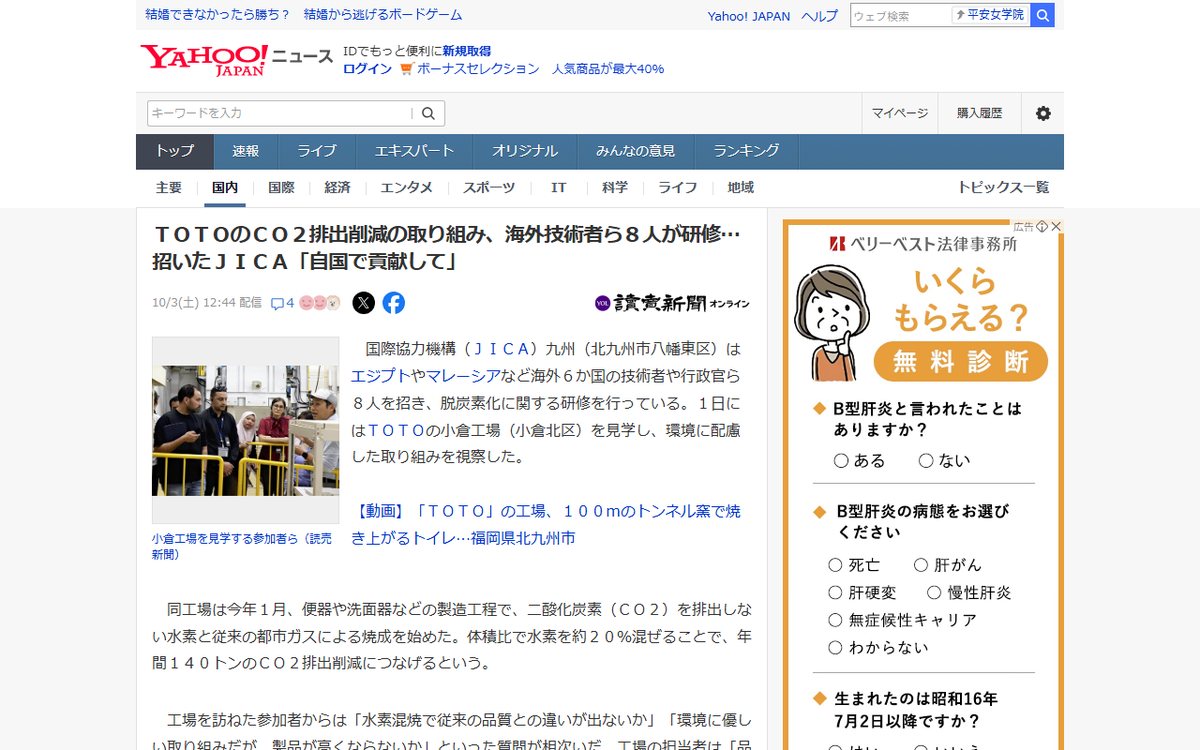Image resolution: width=1200 pixels, height=750 pixels.
Task: Select radio button ない
Action: tap(926, 461)
